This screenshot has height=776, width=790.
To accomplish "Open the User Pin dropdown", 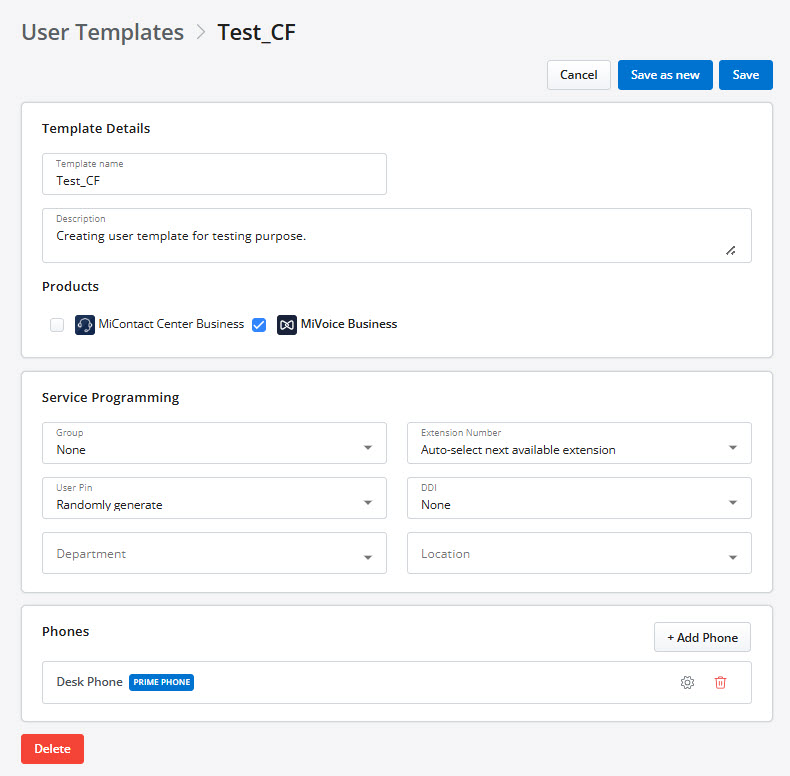I will pyautogui.click(x=214, y=498).
